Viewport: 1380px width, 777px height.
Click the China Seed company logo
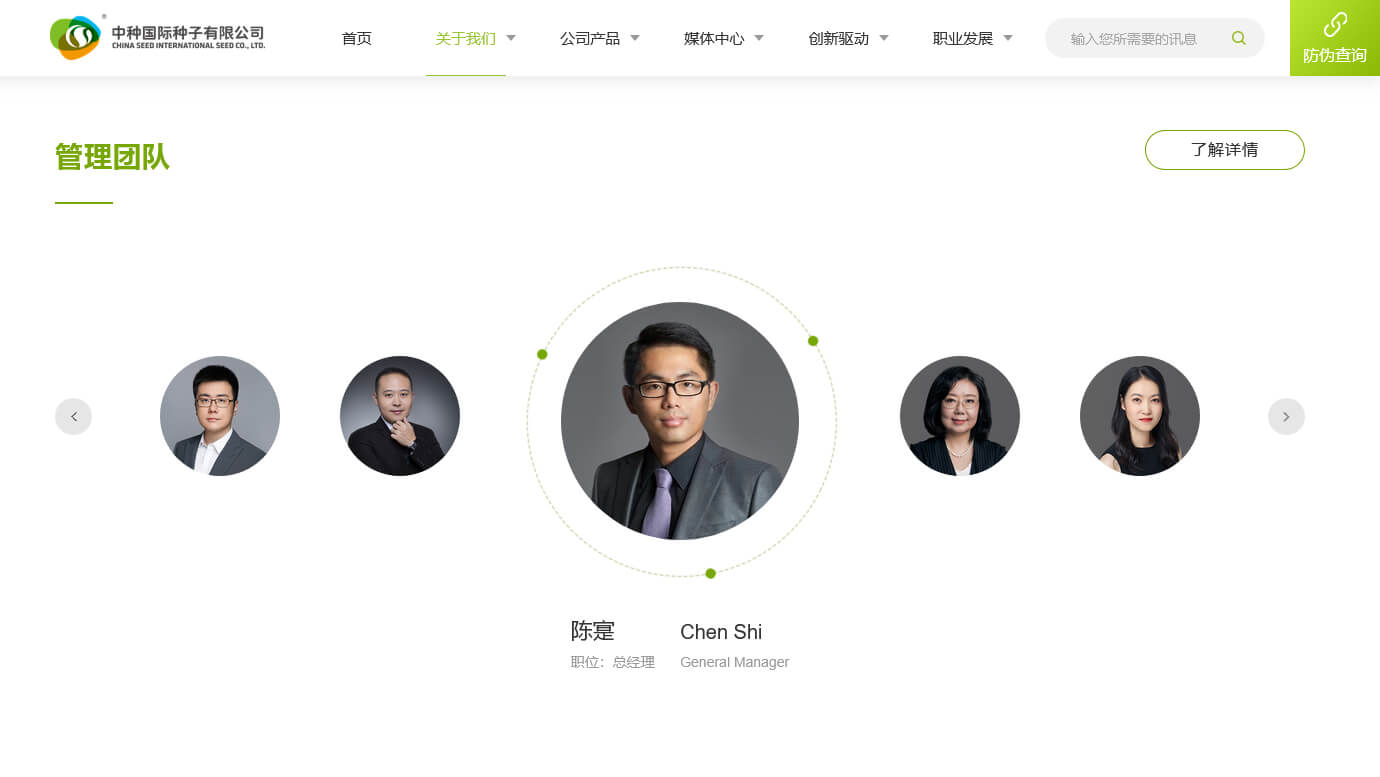pos(157,37)
